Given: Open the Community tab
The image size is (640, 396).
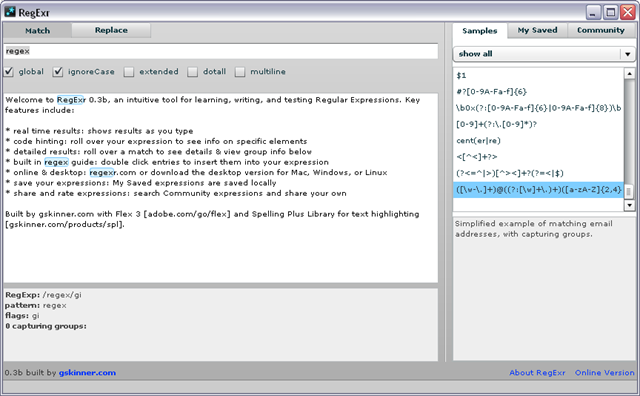Looking at the screenshot, I should pos(601,30).
